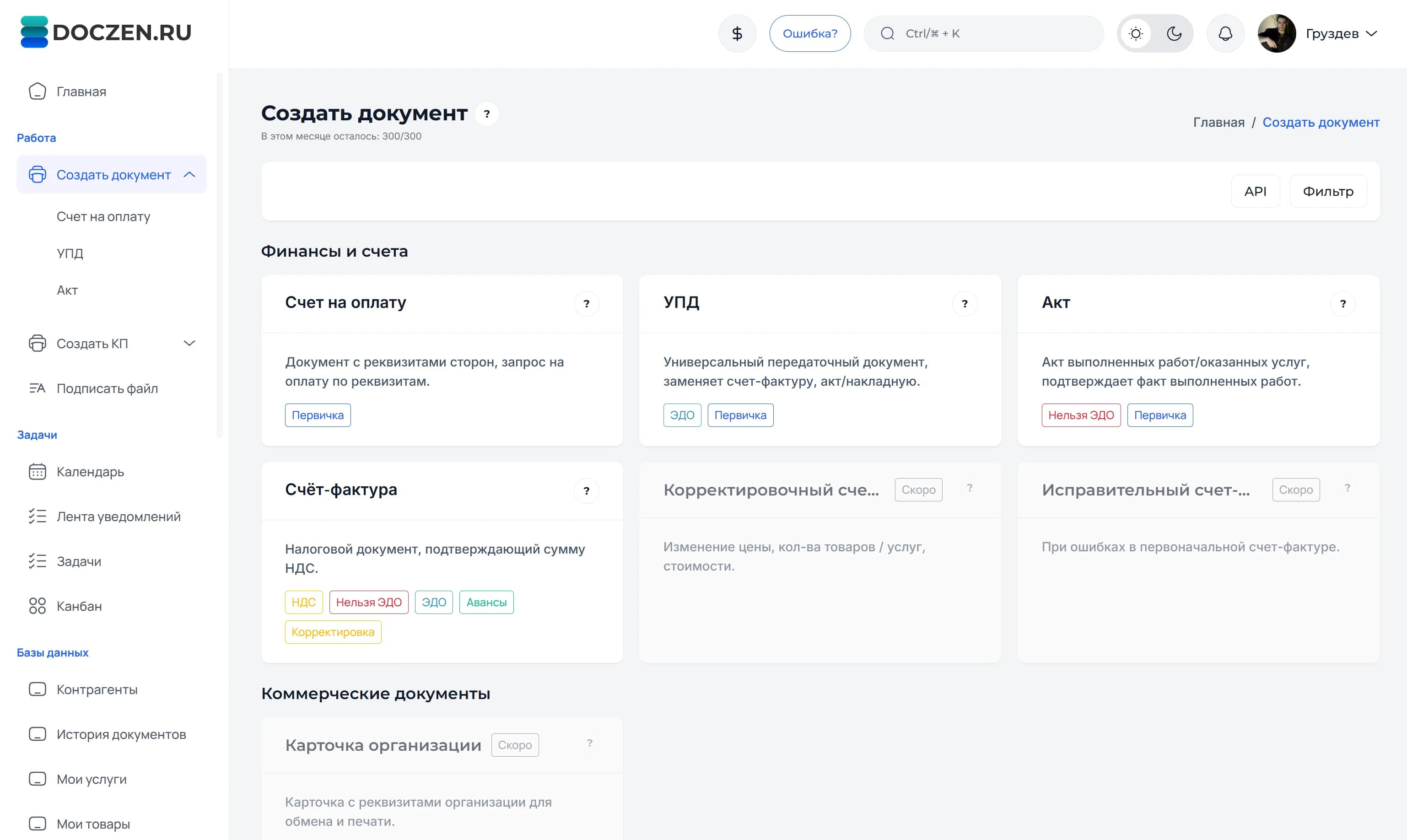Click the Первичка tag on Счет на оплату card
Image resolution: width=1407 pixels, height=840 pixels.
(x=318, y=415)
